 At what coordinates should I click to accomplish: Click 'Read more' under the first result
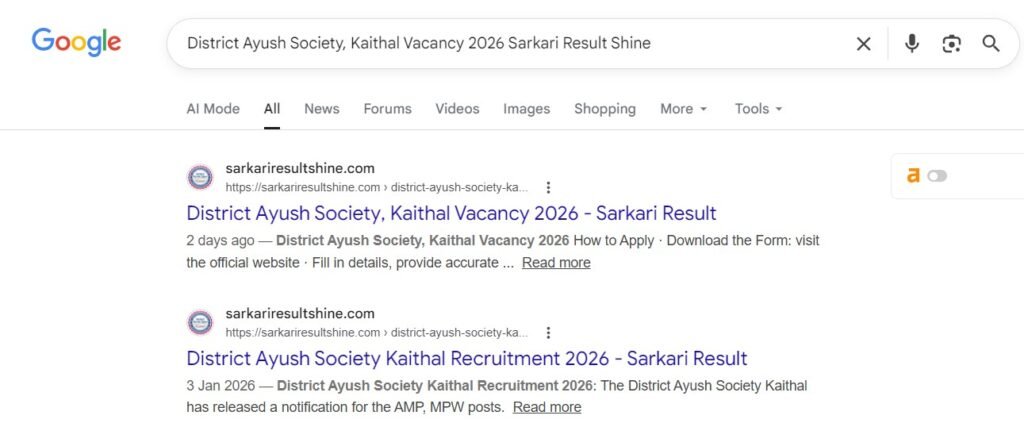pos(556,263)
